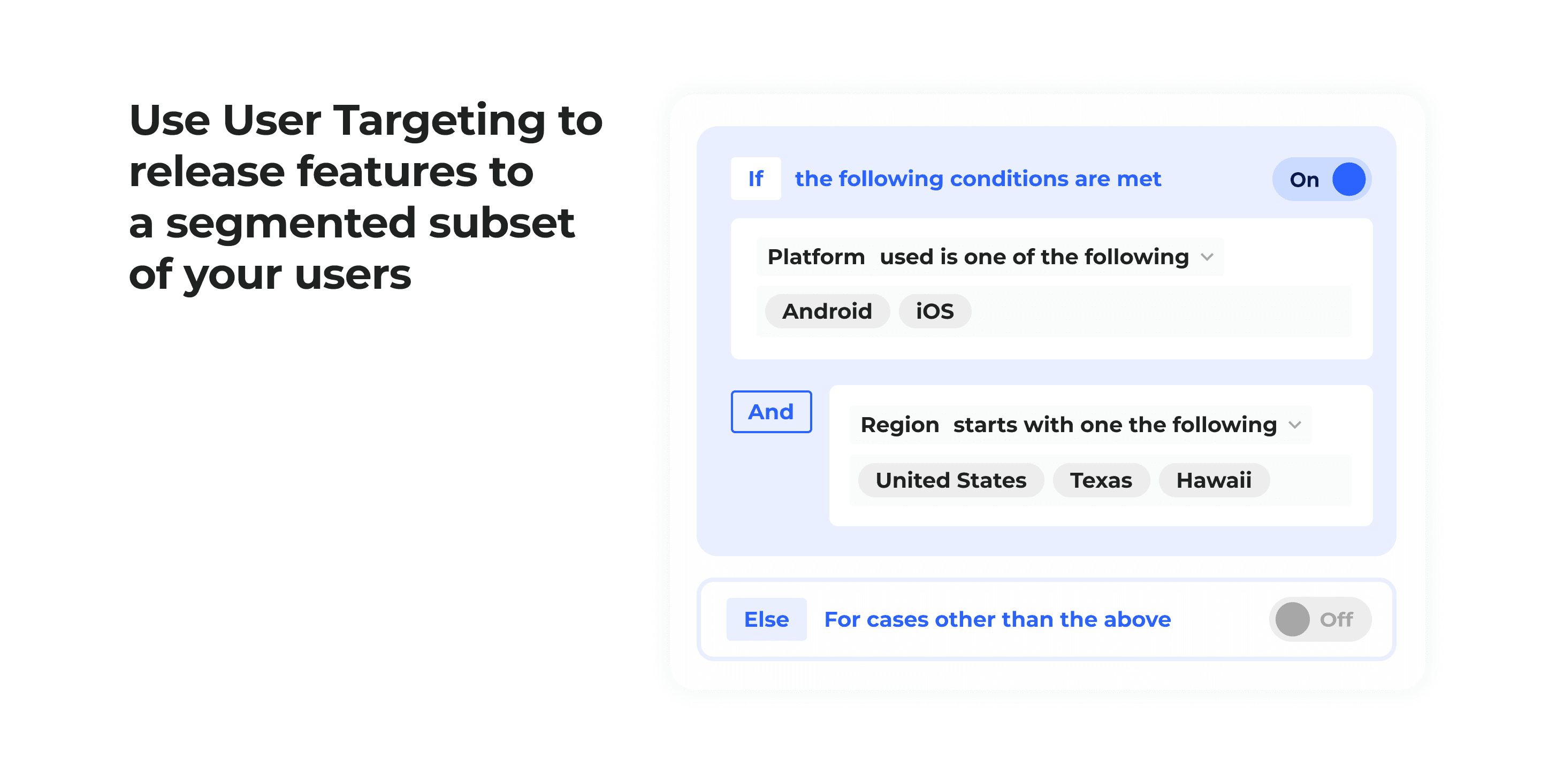
Task: Select the iOS platform chip
Action: [934, 312]
